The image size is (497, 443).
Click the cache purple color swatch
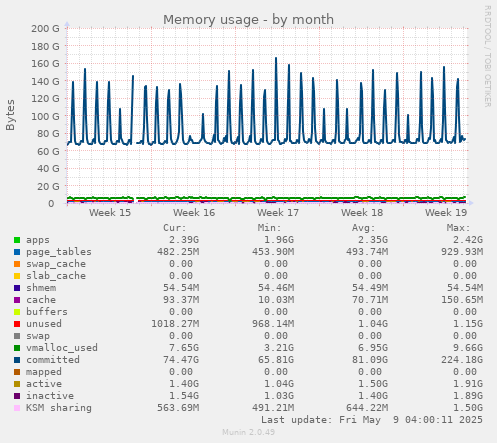coord(17,300)
